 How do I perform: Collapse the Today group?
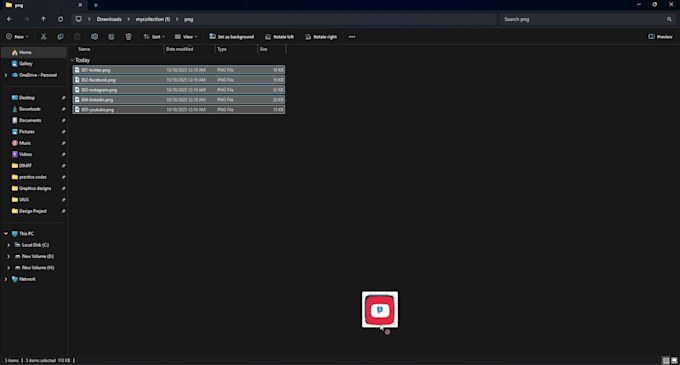click(x=72, y=60)
